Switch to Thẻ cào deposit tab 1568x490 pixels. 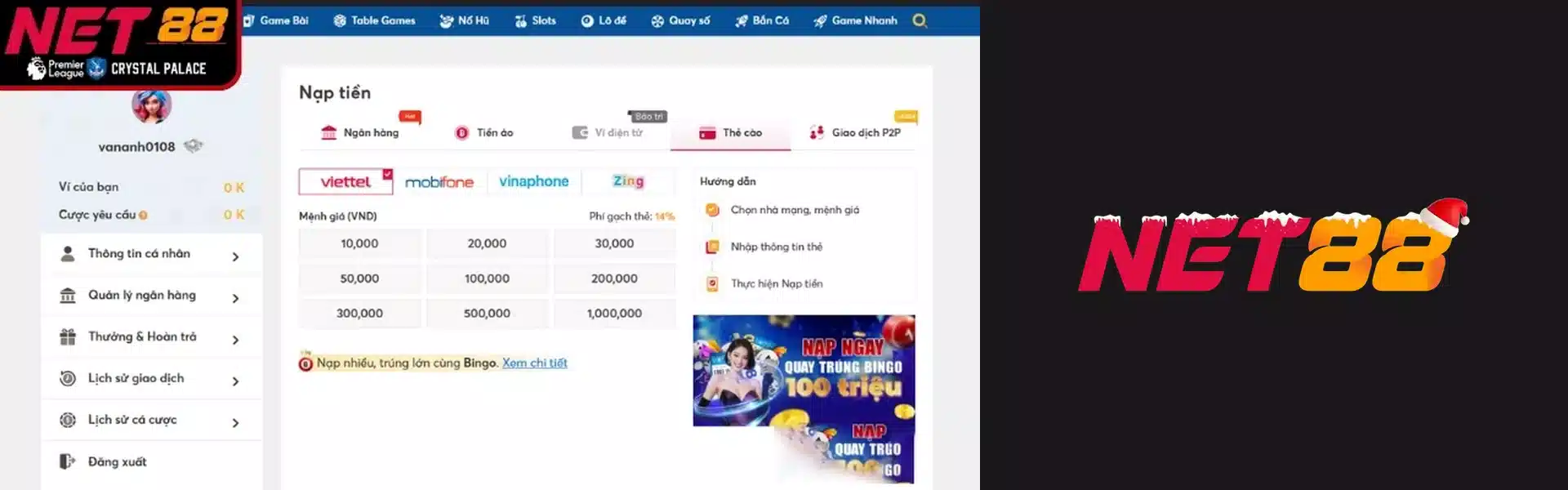731,132
